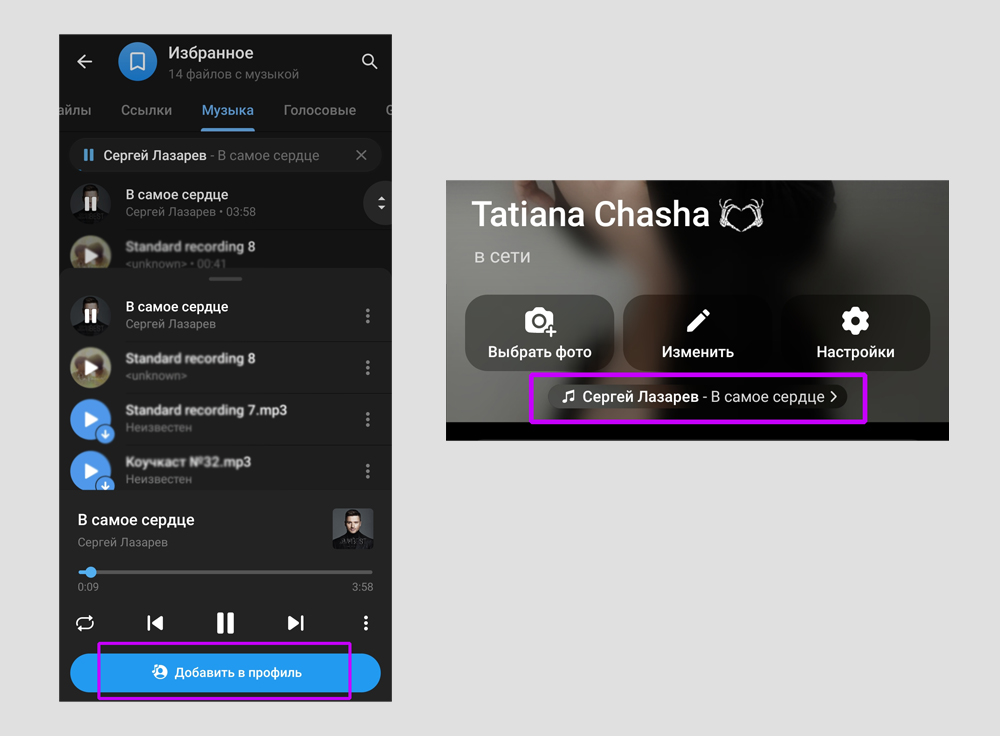1000x736 pixels.
Task: Download and play Коучкаст №32.mp3
Action: click(x=91, y=471)
